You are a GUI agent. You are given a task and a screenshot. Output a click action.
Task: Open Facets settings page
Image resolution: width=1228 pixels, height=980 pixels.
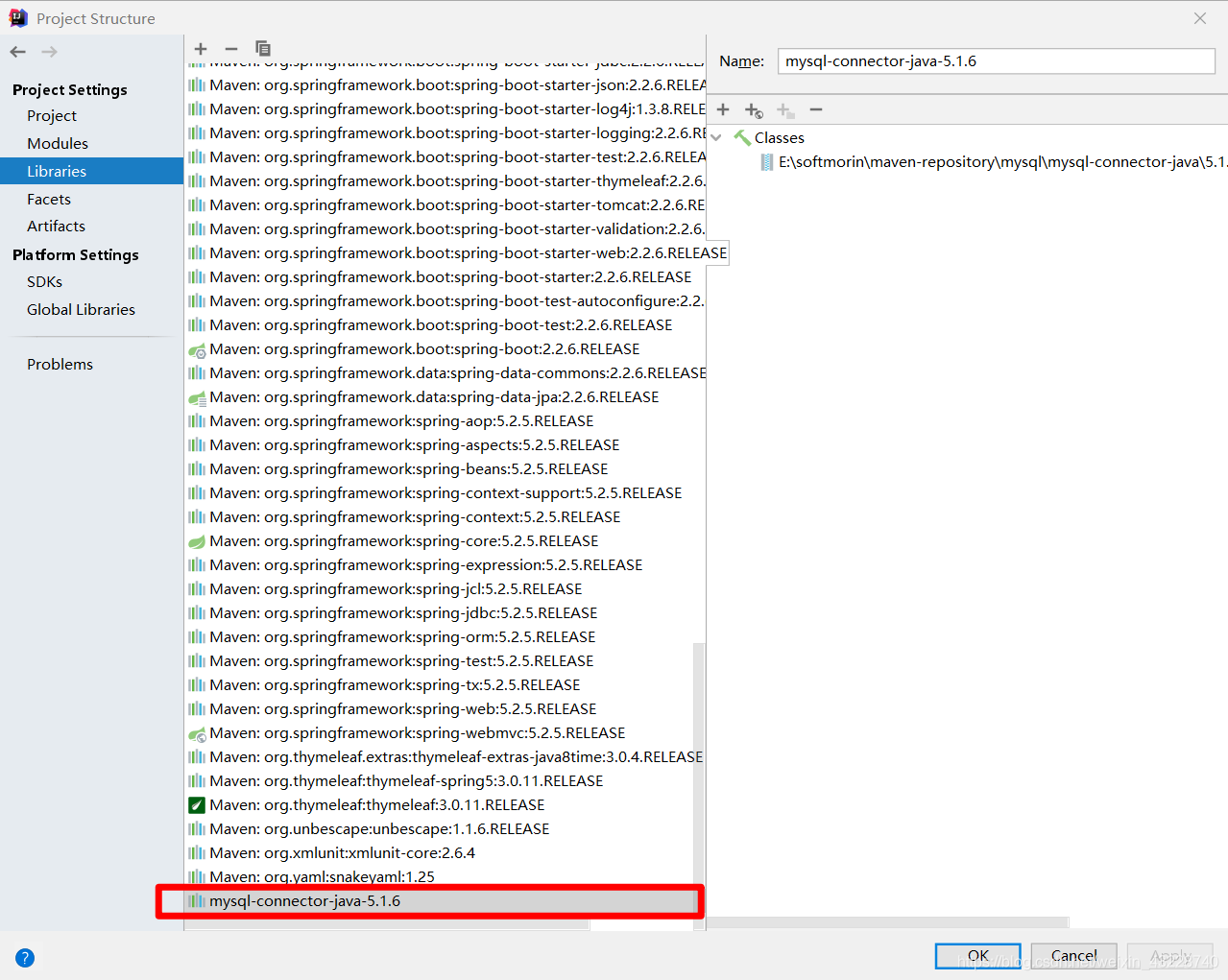[x=49, y=199]
